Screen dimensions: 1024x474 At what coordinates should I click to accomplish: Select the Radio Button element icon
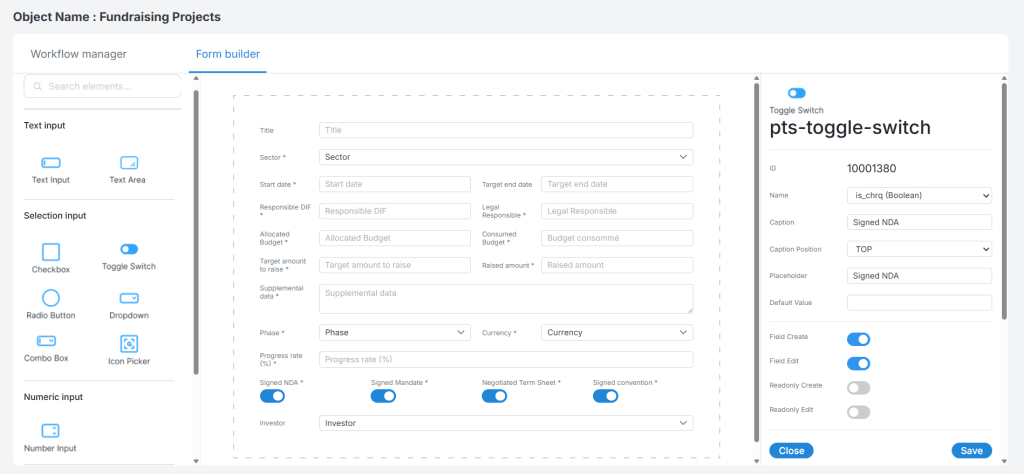tap(51, 298)
